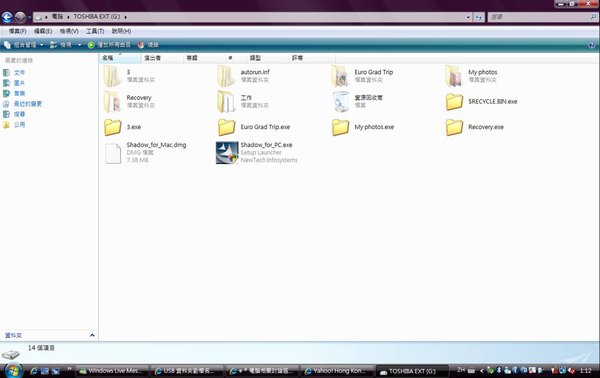Image resolution: width=600 pixels, height=378 pixels.
Task: Open the My photos folder
Action: coord(471,76)
